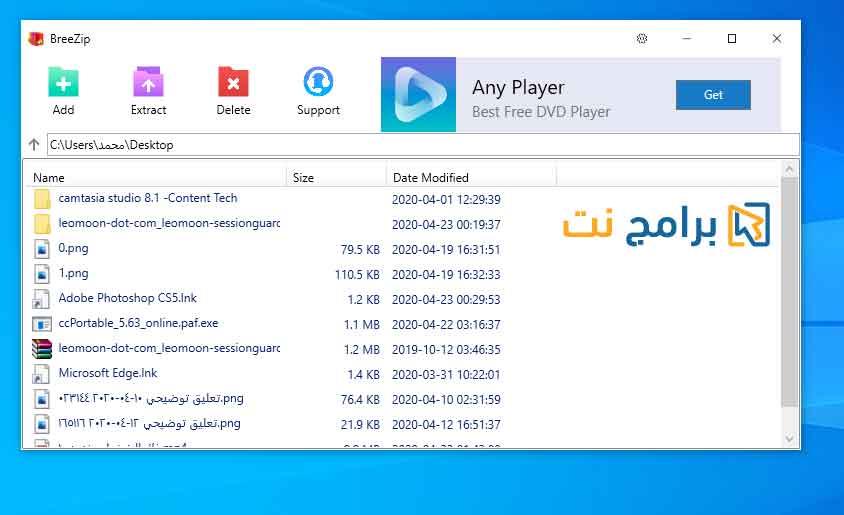The width and height of the screenshot is (844, 515).
Task: Open the settings gear in title bar
Action: coord(642,38)
